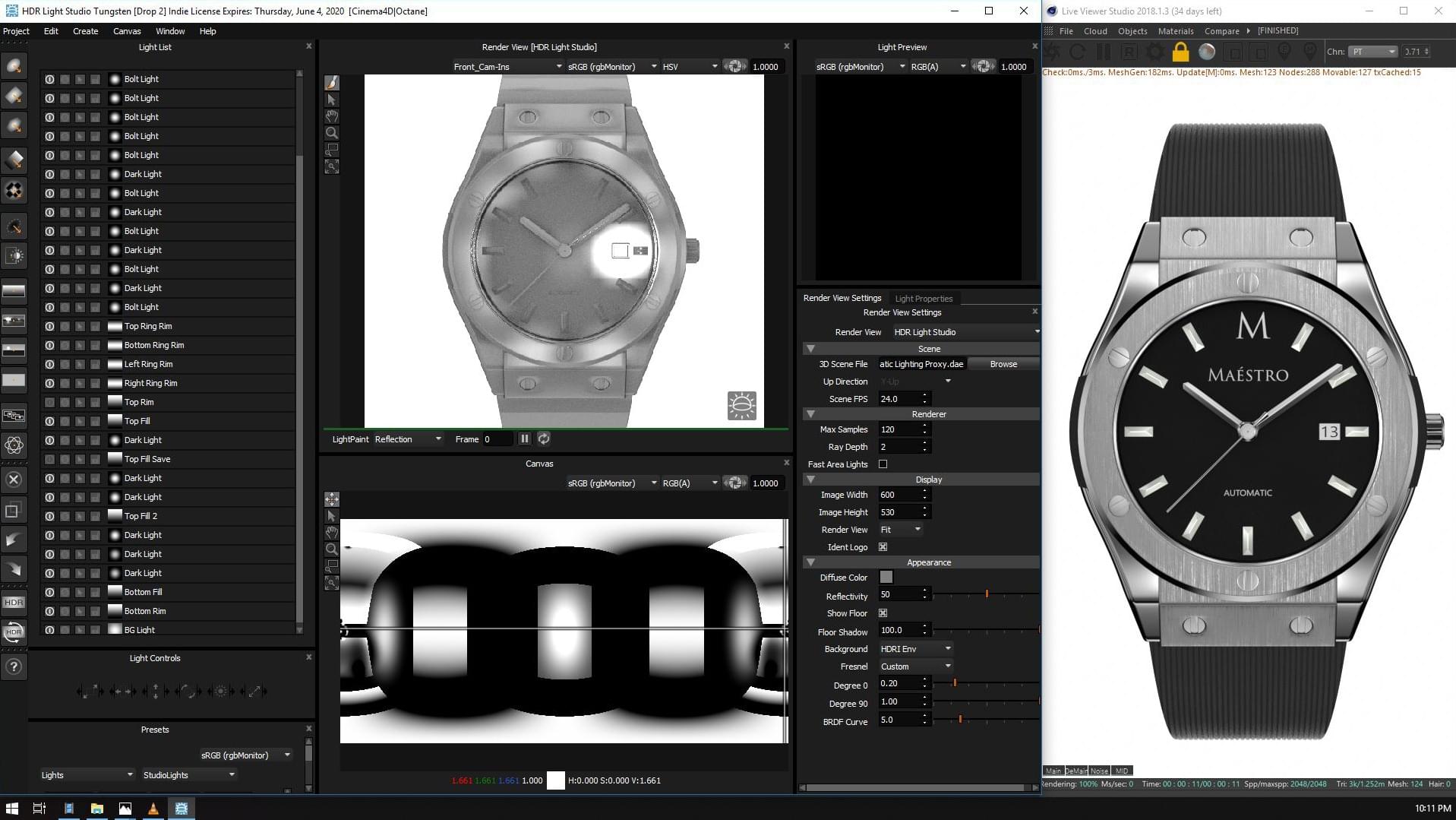Open the Compare menu in Live Viewer
This screenshot has height=820, width=1456.
tap(1221, 31)
